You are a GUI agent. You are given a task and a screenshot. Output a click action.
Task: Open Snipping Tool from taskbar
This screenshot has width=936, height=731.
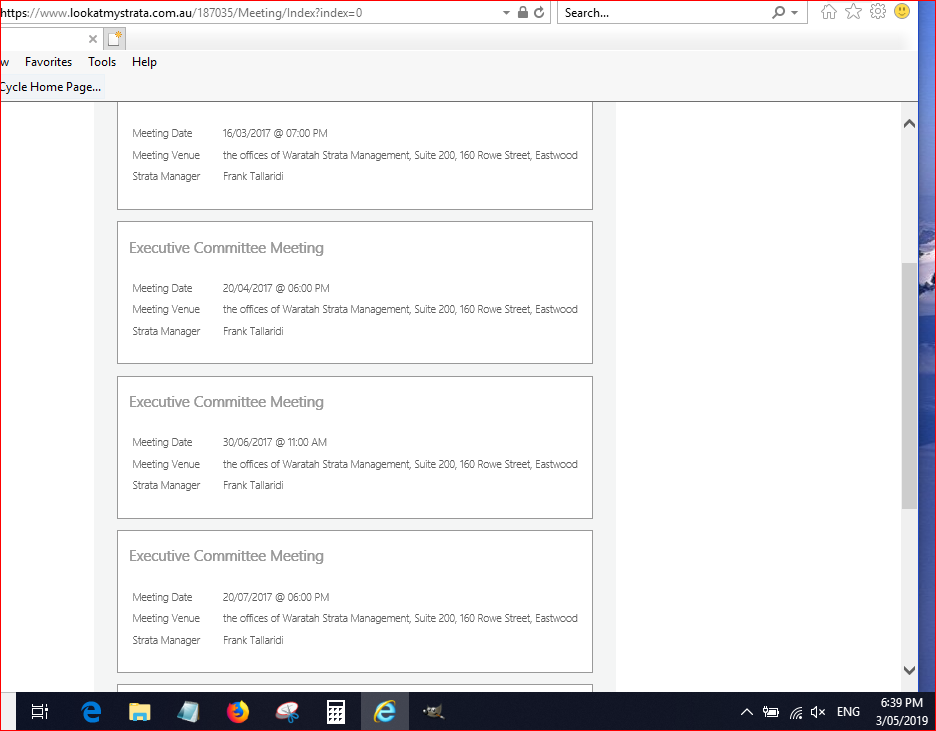click(x=287, y=711)
